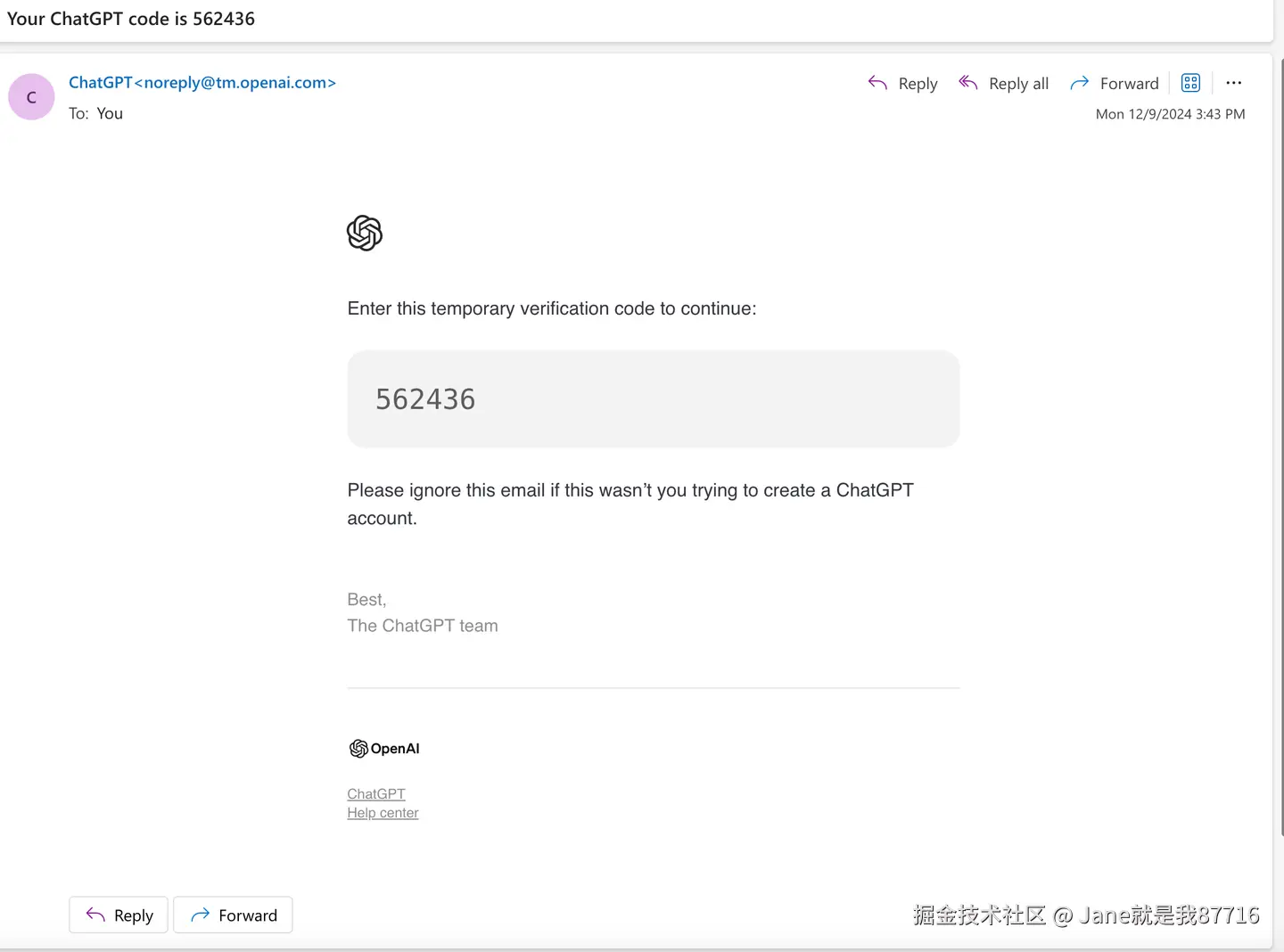Viewport: 1284px width, 952px height.
Task: Click the top Forward arrow icon
Action: 1079,83
